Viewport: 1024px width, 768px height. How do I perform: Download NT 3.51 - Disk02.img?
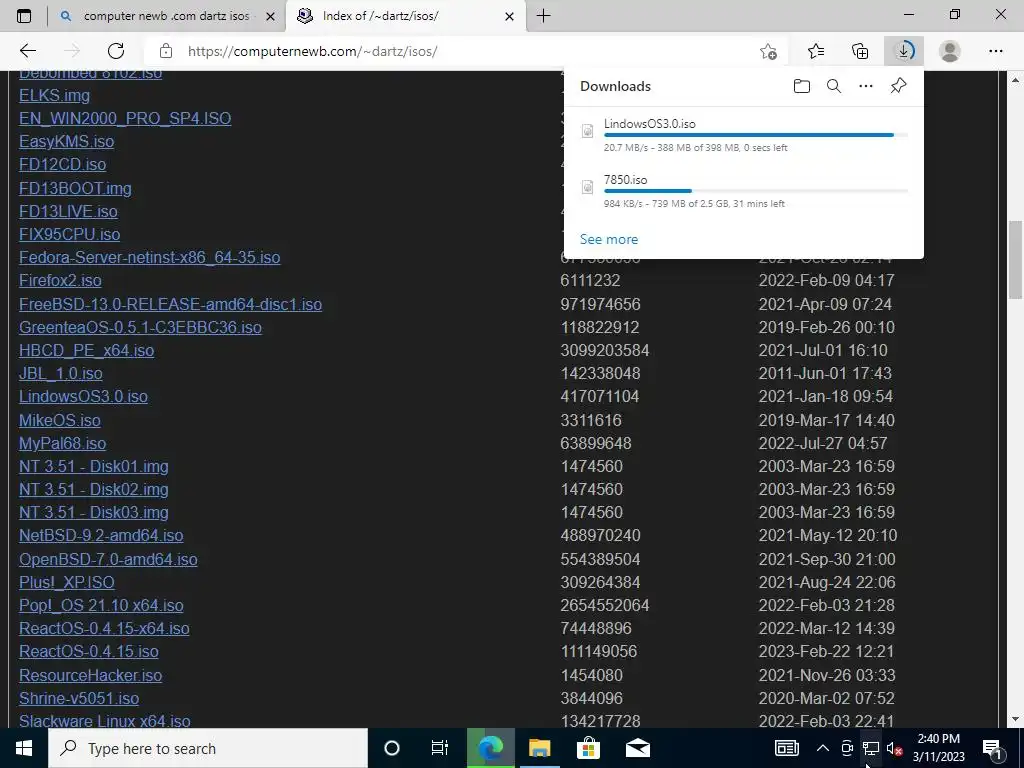[x=93, y=489]
